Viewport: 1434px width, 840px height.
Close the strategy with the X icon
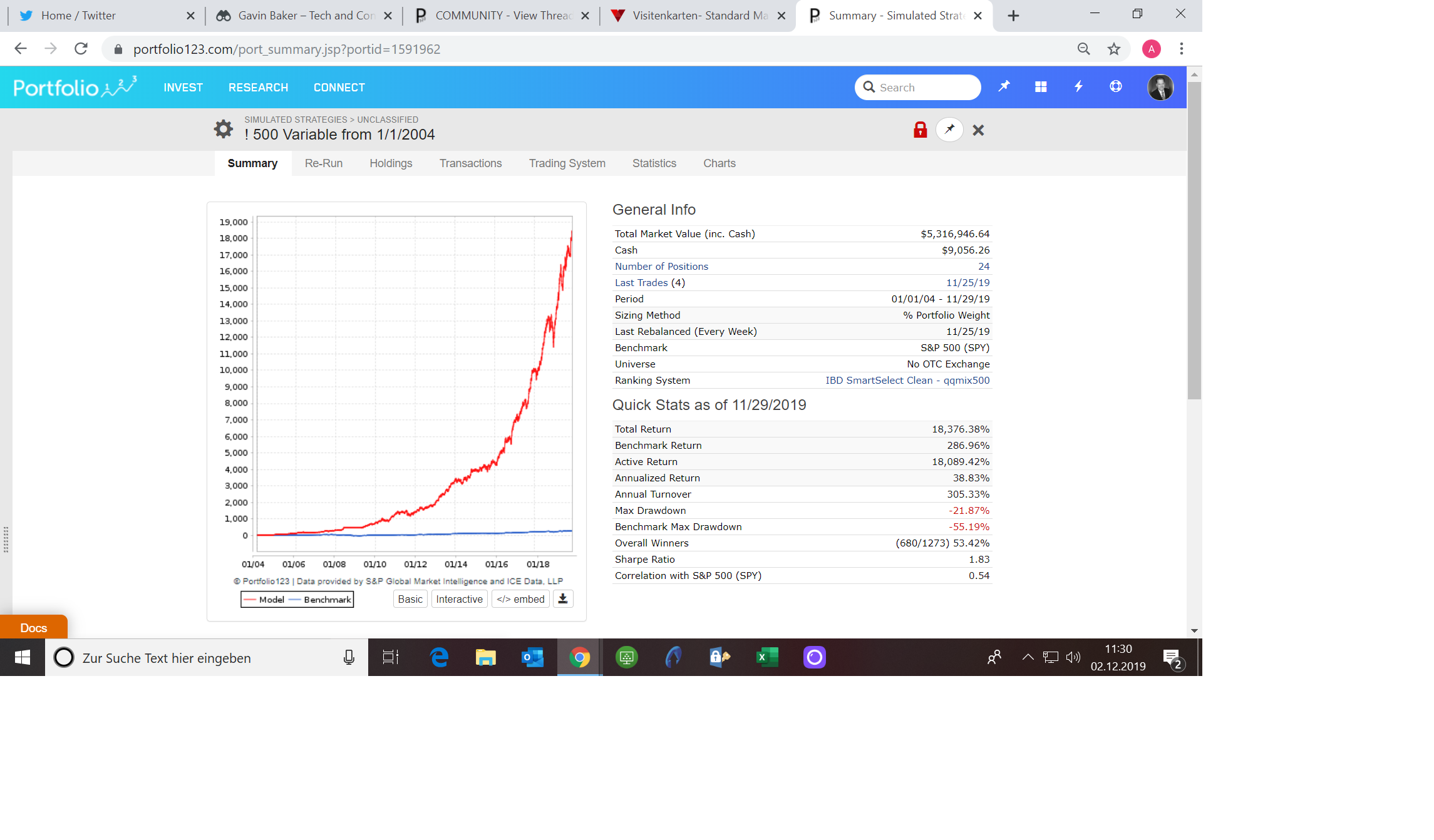tap(978, 130)
